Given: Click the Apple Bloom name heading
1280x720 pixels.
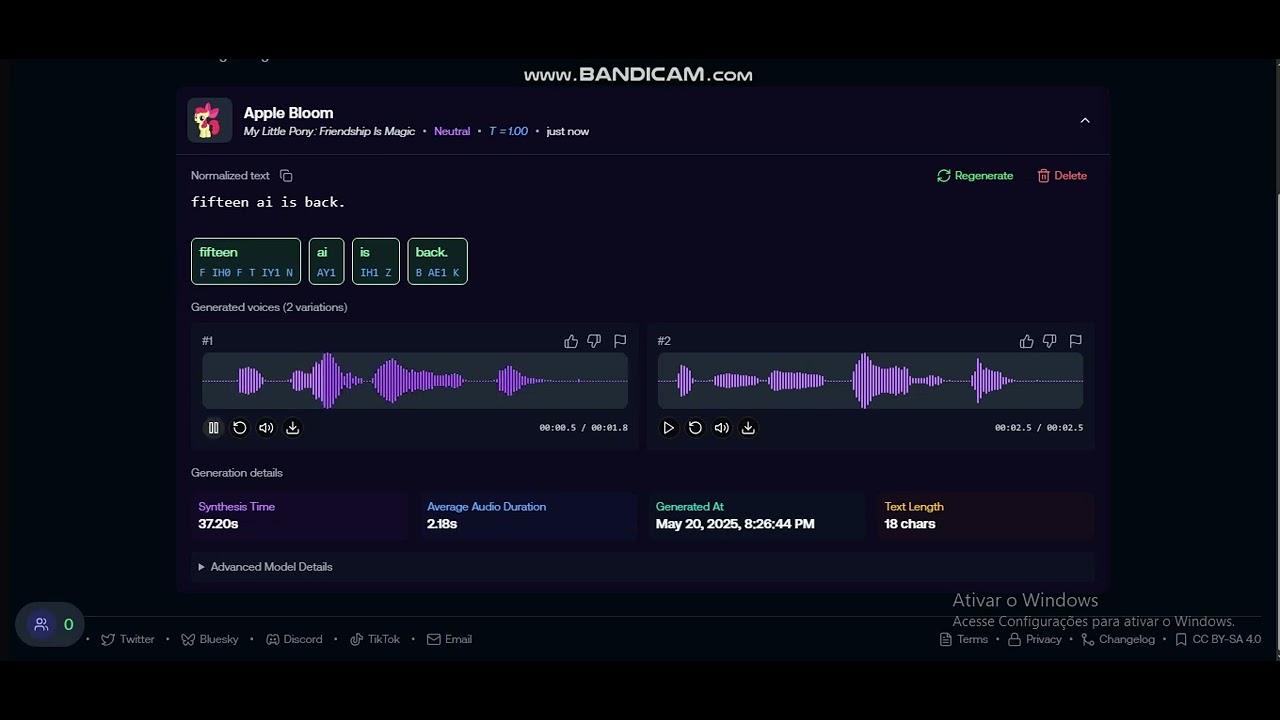Looking at the screenshot, I should 288,113.
